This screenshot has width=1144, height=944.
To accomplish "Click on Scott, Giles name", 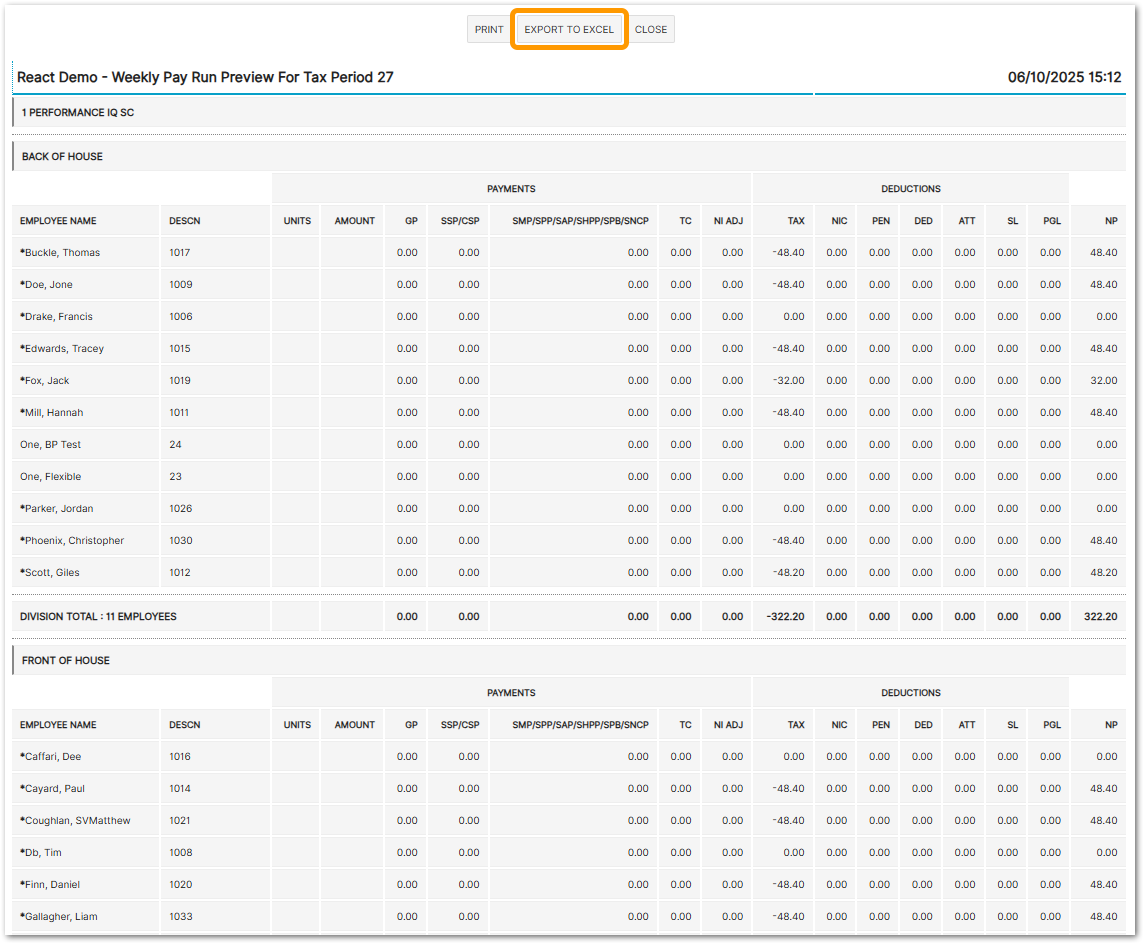I will (x=52, y=573).
